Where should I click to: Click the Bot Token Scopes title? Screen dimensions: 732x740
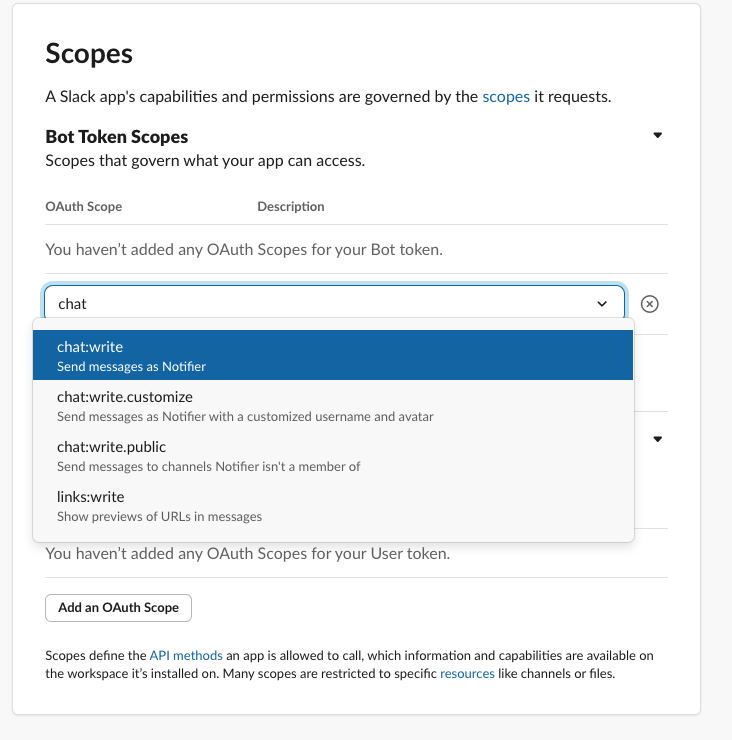[117, 137]
